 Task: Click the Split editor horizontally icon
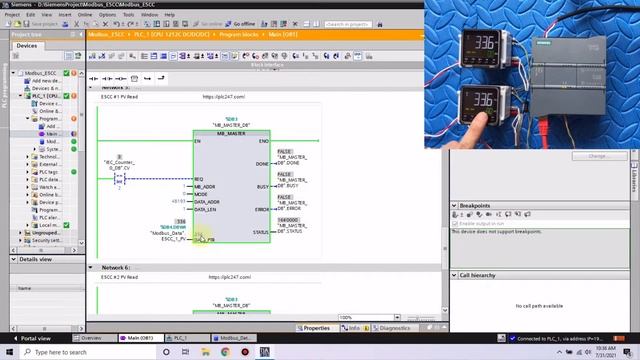pyautogui.click(x=307, y=24)
